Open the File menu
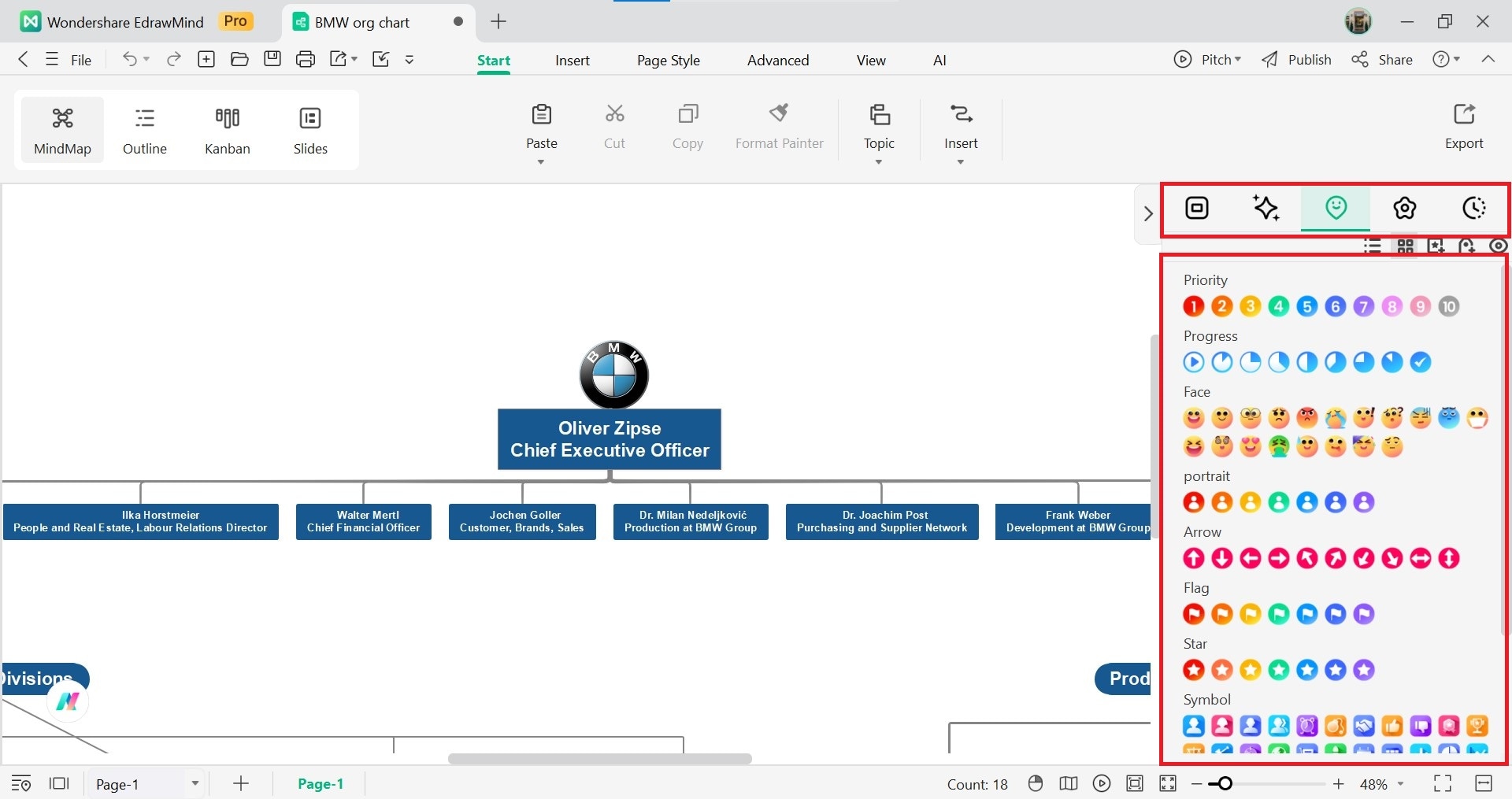Viewport: 1512px width, 799px height. click(x=69, y=60)
